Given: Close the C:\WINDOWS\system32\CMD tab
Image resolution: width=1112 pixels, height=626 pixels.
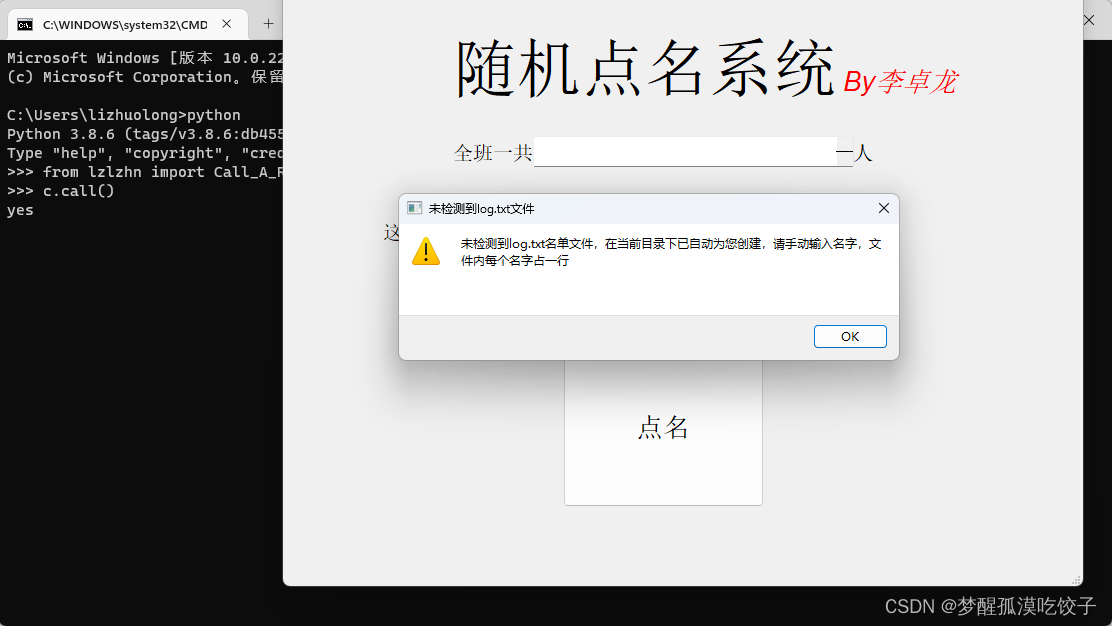Looking at the screenshot, I should pyautogui.click(x=227, y=24).
